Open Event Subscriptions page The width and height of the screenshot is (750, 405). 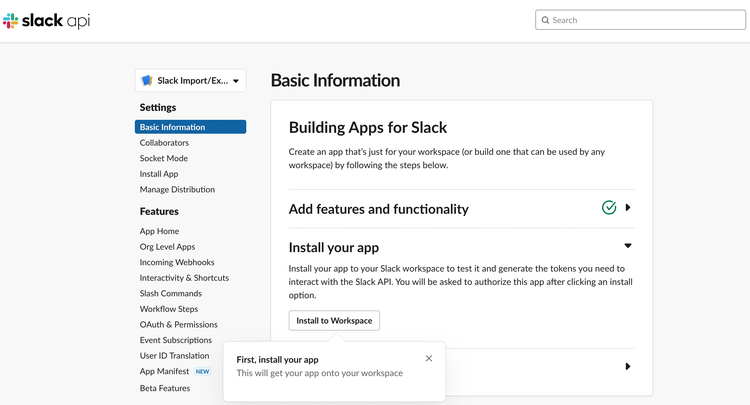coord(176,340)
